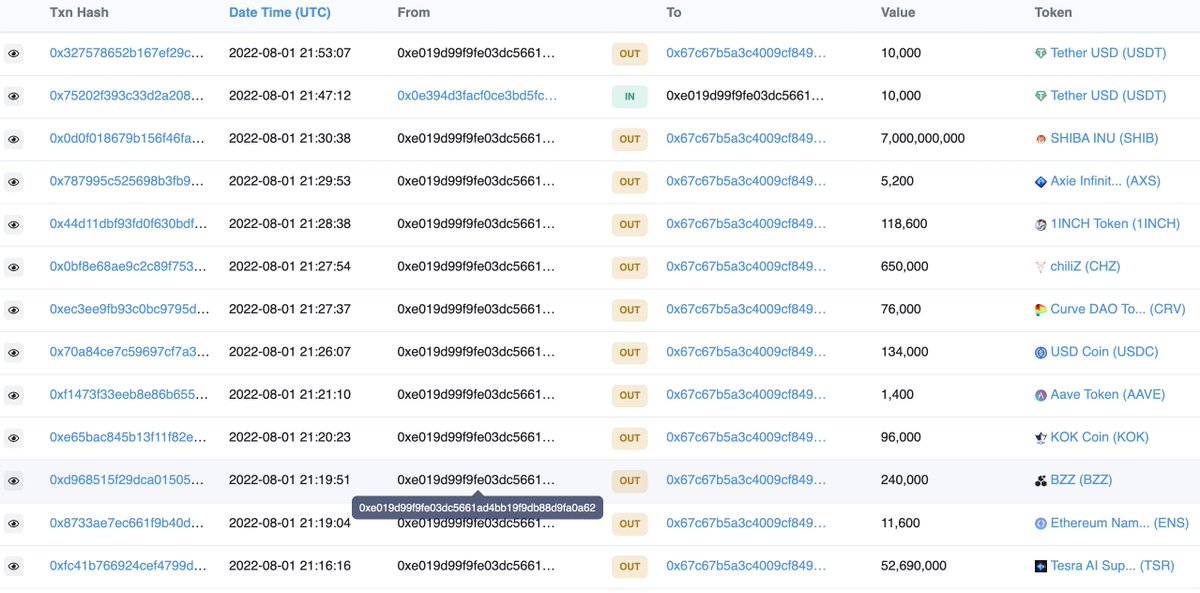Open the 1INCH Token (1INCH) link

[x=1115, y=224]
